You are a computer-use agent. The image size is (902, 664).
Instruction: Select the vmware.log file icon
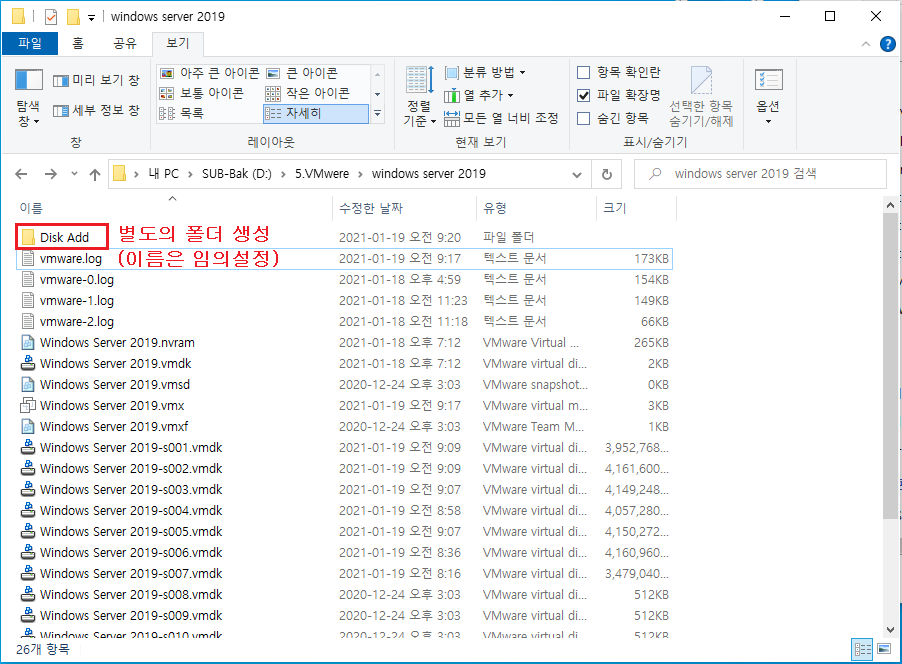click(27, 258)
